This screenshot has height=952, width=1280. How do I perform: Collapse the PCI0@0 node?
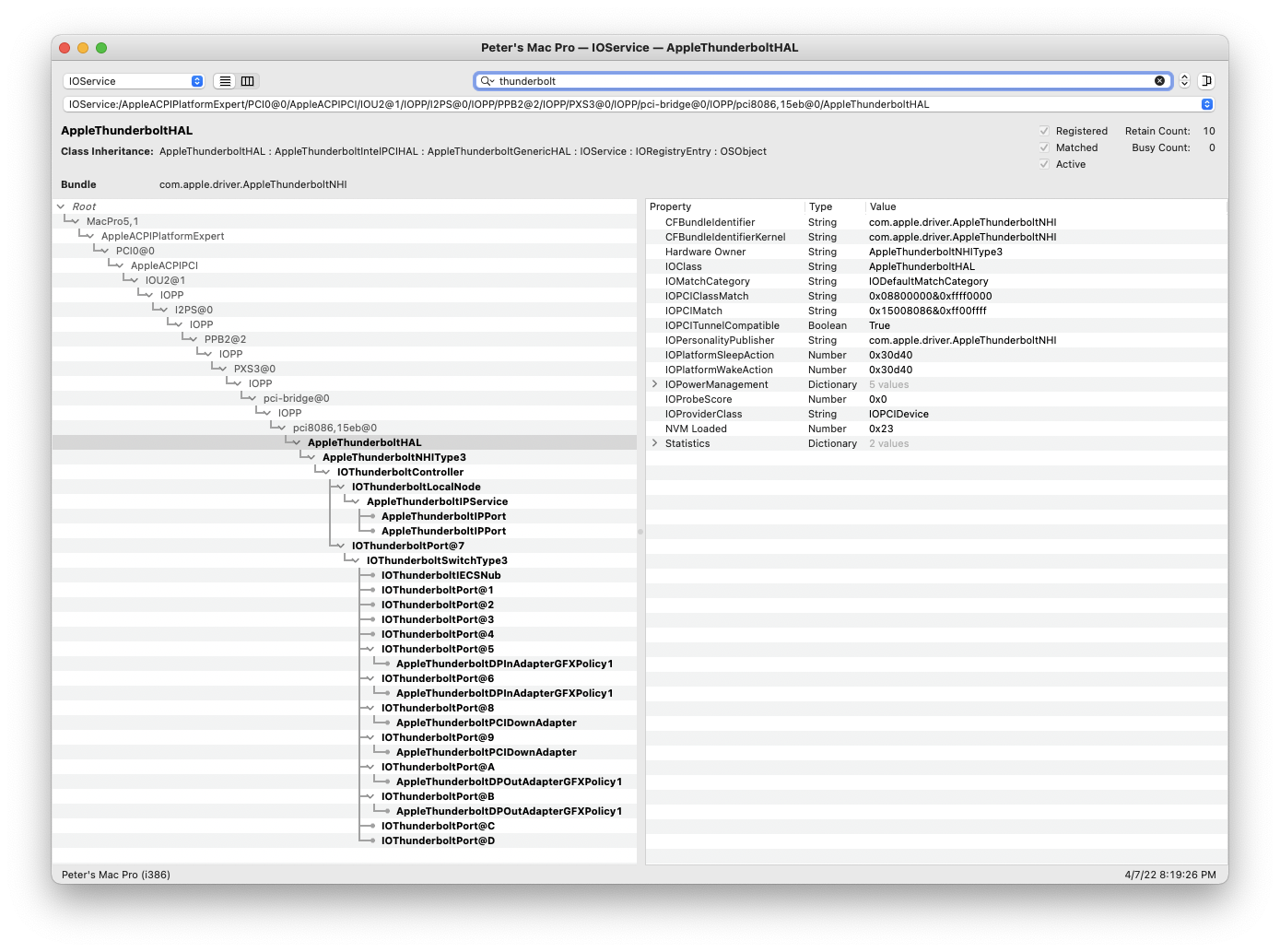click(x=105, y=251)
